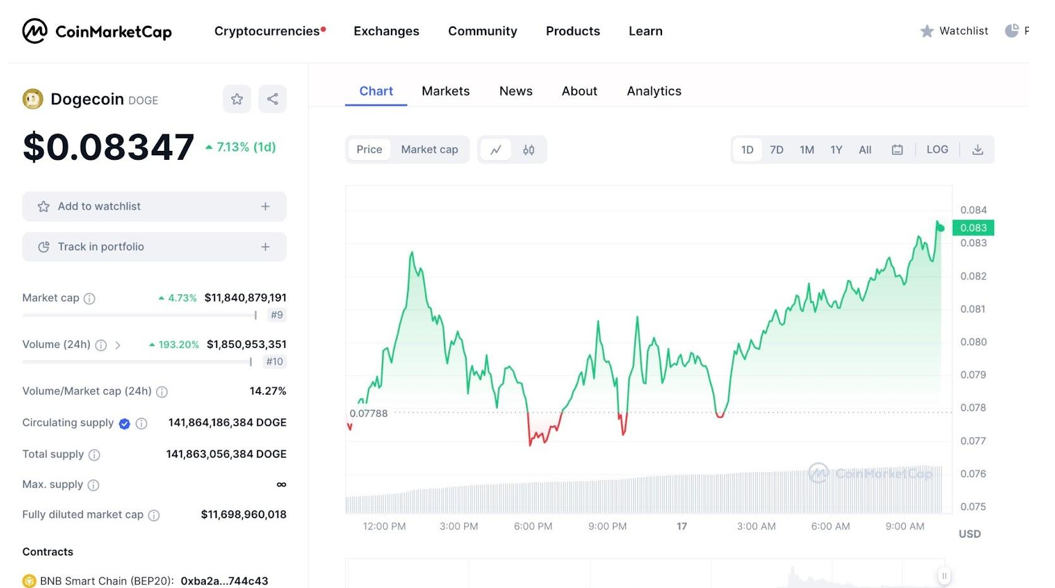Enable LOG scale on chart
The width and height of the screenshot is (1055, 588).
click(x=937, y=149)
